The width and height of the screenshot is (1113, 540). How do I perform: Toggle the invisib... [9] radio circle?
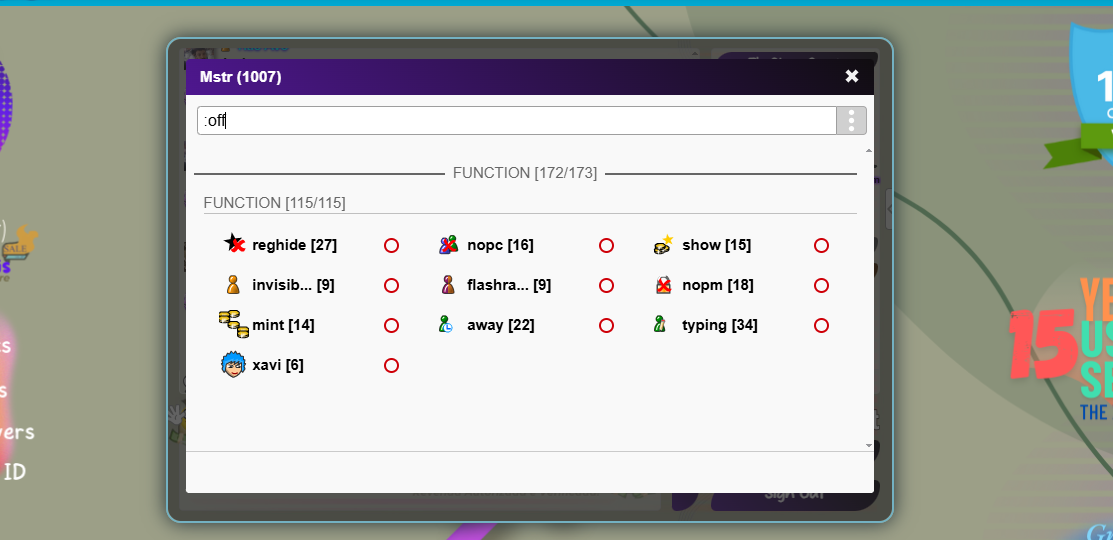click(x=391, y=285)
